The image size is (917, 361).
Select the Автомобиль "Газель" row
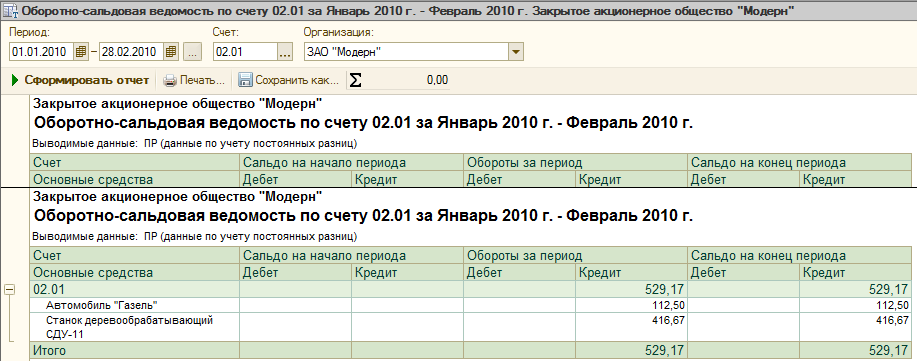tap(470, 305)
